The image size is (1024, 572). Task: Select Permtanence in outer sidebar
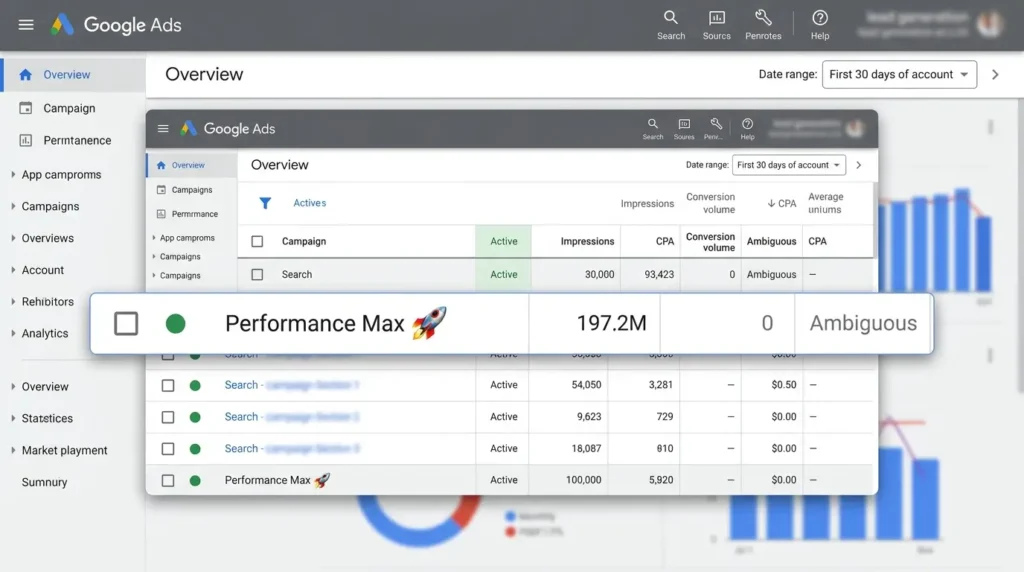(77, 140)
